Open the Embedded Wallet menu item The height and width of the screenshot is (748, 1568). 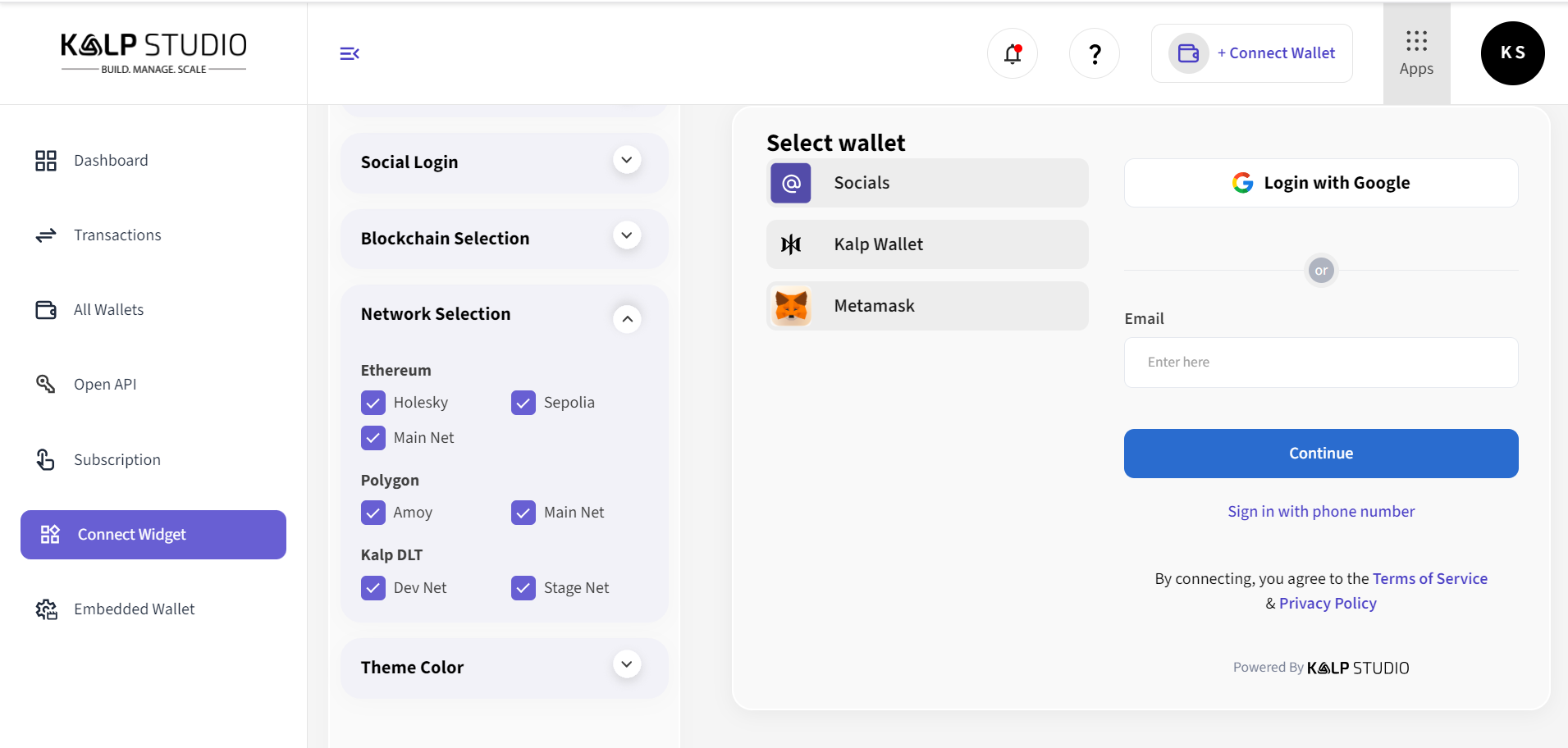134,609
